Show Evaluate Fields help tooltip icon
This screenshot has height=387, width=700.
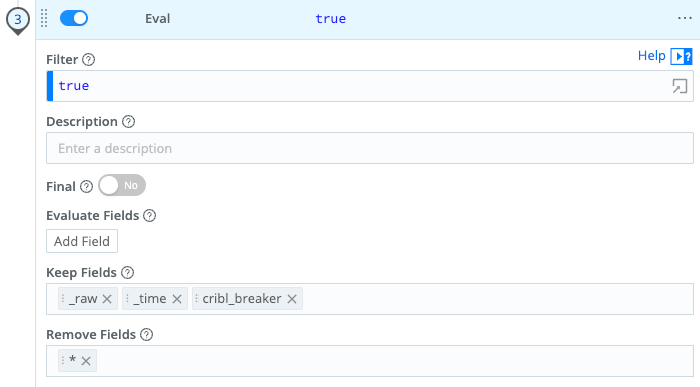[x=150, y=216]
